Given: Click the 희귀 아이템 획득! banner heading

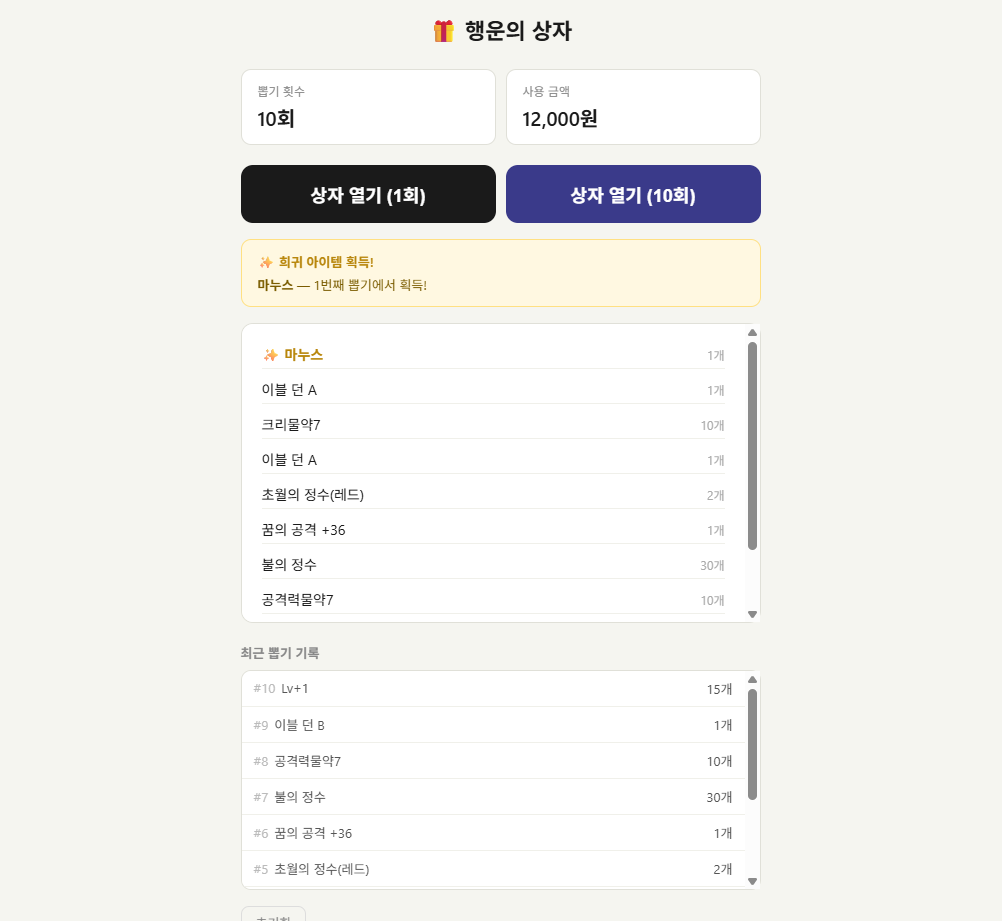Looking at the screenshot, I should [x=326, y=262].
